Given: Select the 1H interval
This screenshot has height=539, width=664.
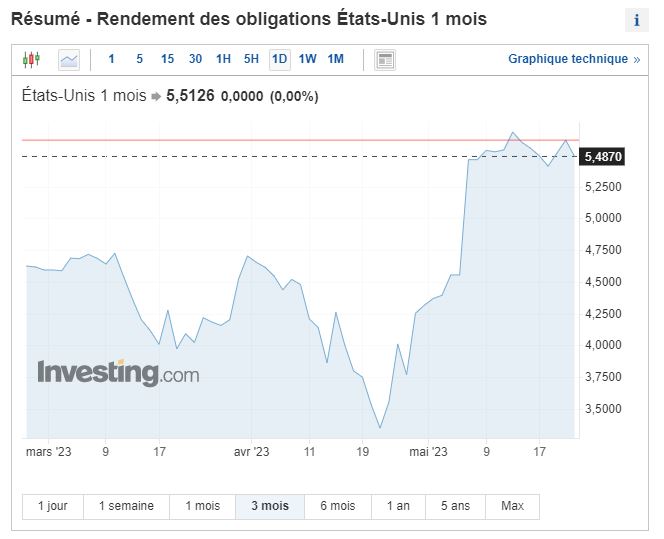Looking at the screenshot, I should coord(223,60).
